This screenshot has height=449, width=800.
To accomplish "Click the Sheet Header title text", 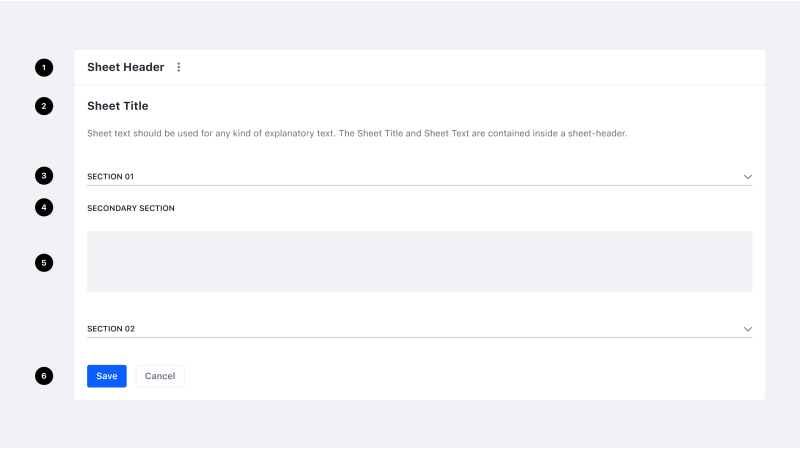I will coord(125,67).
